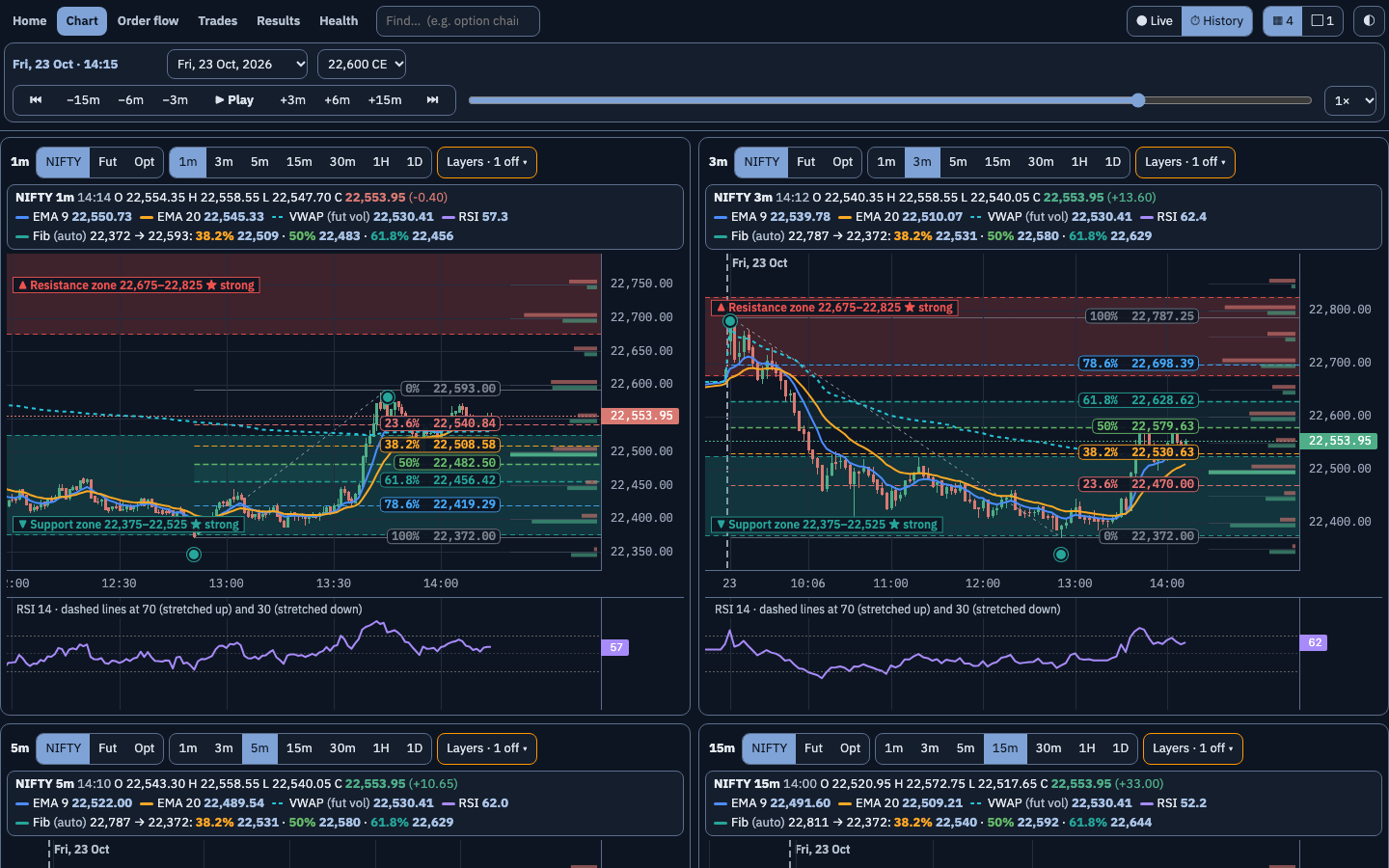This screenshot has height=868, width=1389.
Task: Set 5m panel timeframe to 30m
Action: 342,748
